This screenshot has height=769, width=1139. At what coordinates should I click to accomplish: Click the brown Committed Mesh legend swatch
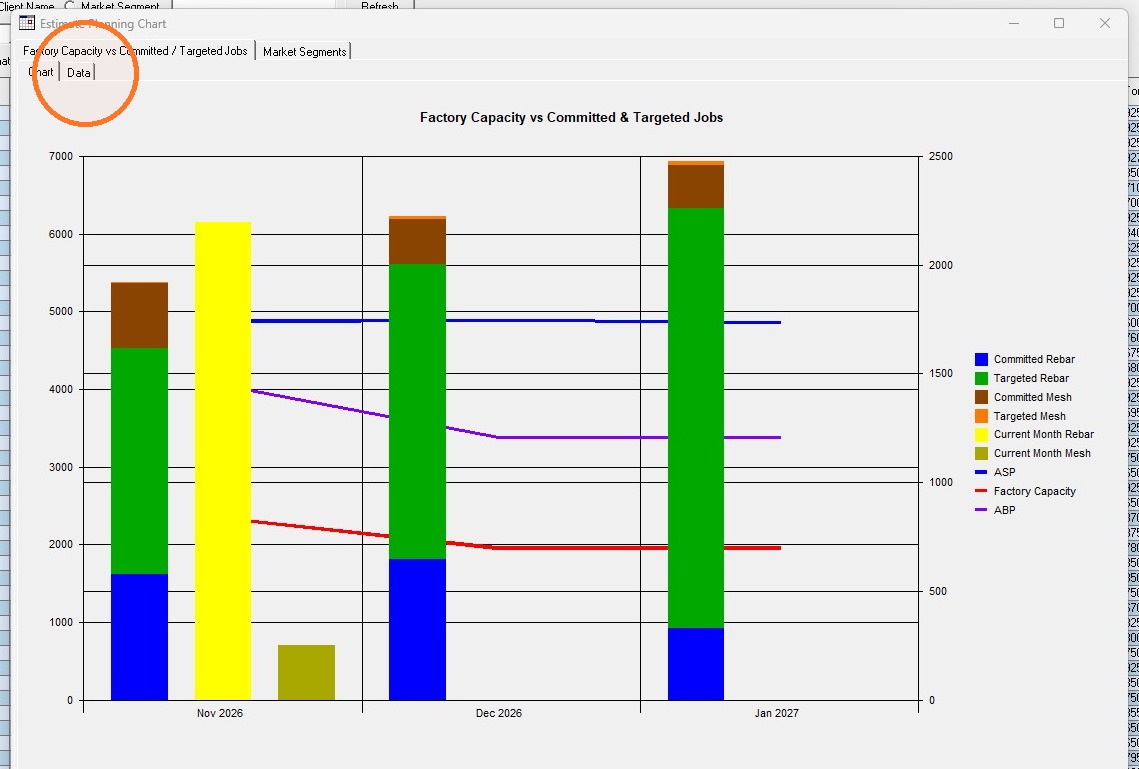click(981, 397)
